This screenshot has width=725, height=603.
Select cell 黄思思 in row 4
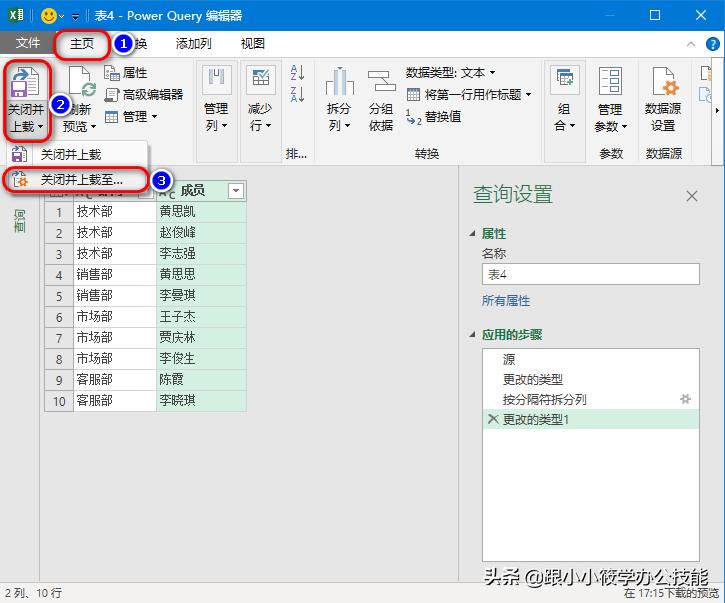click(202, 275)
